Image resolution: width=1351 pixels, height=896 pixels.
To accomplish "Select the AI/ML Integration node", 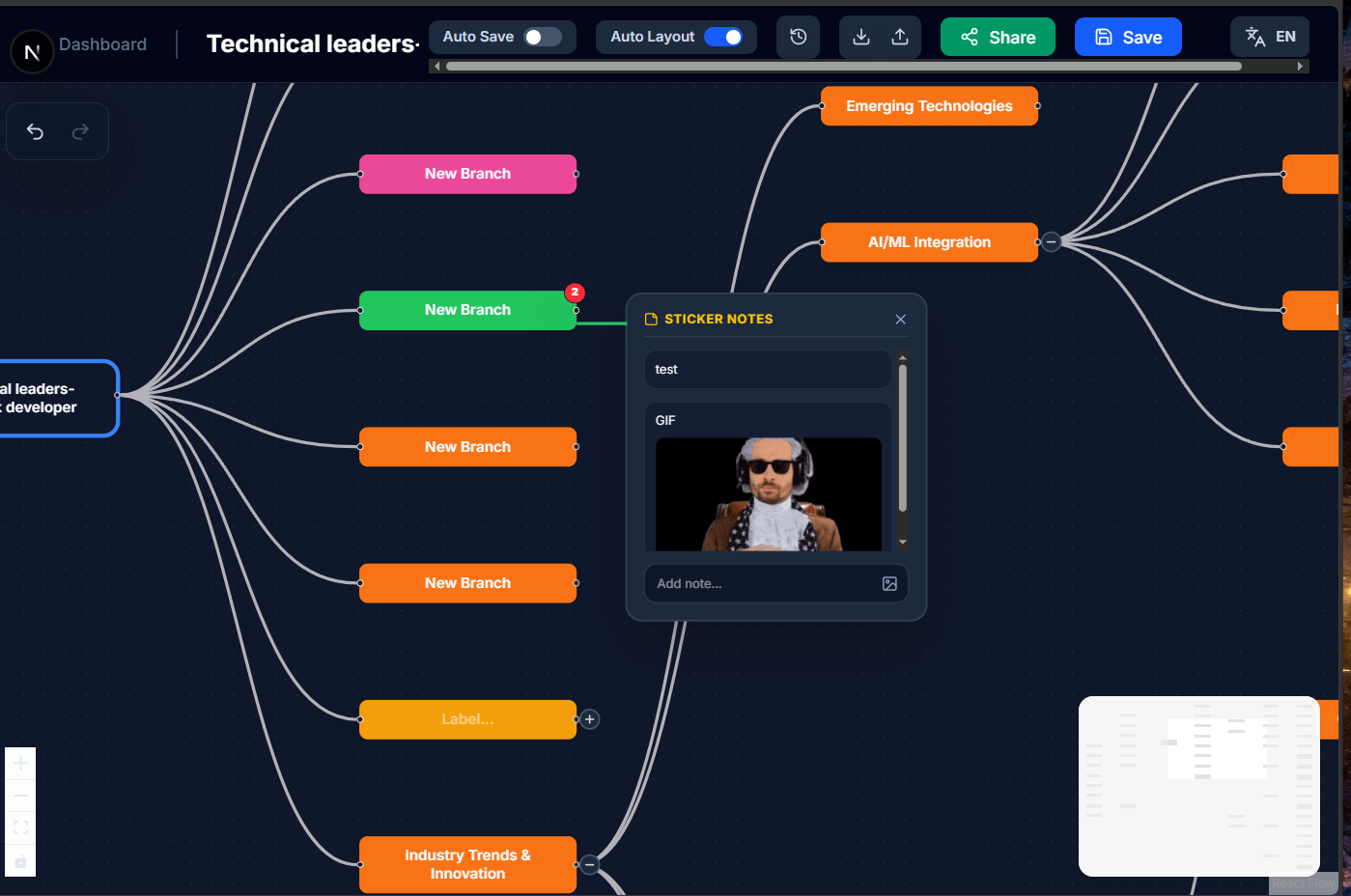I will (930, 242).
